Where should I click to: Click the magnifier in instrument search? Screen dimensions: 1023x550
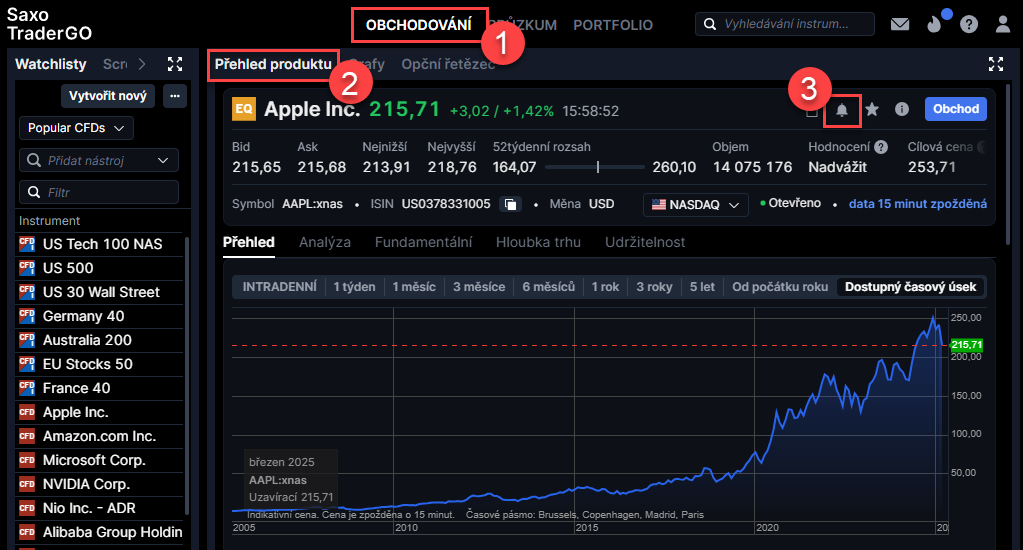(x=710, y=24)
